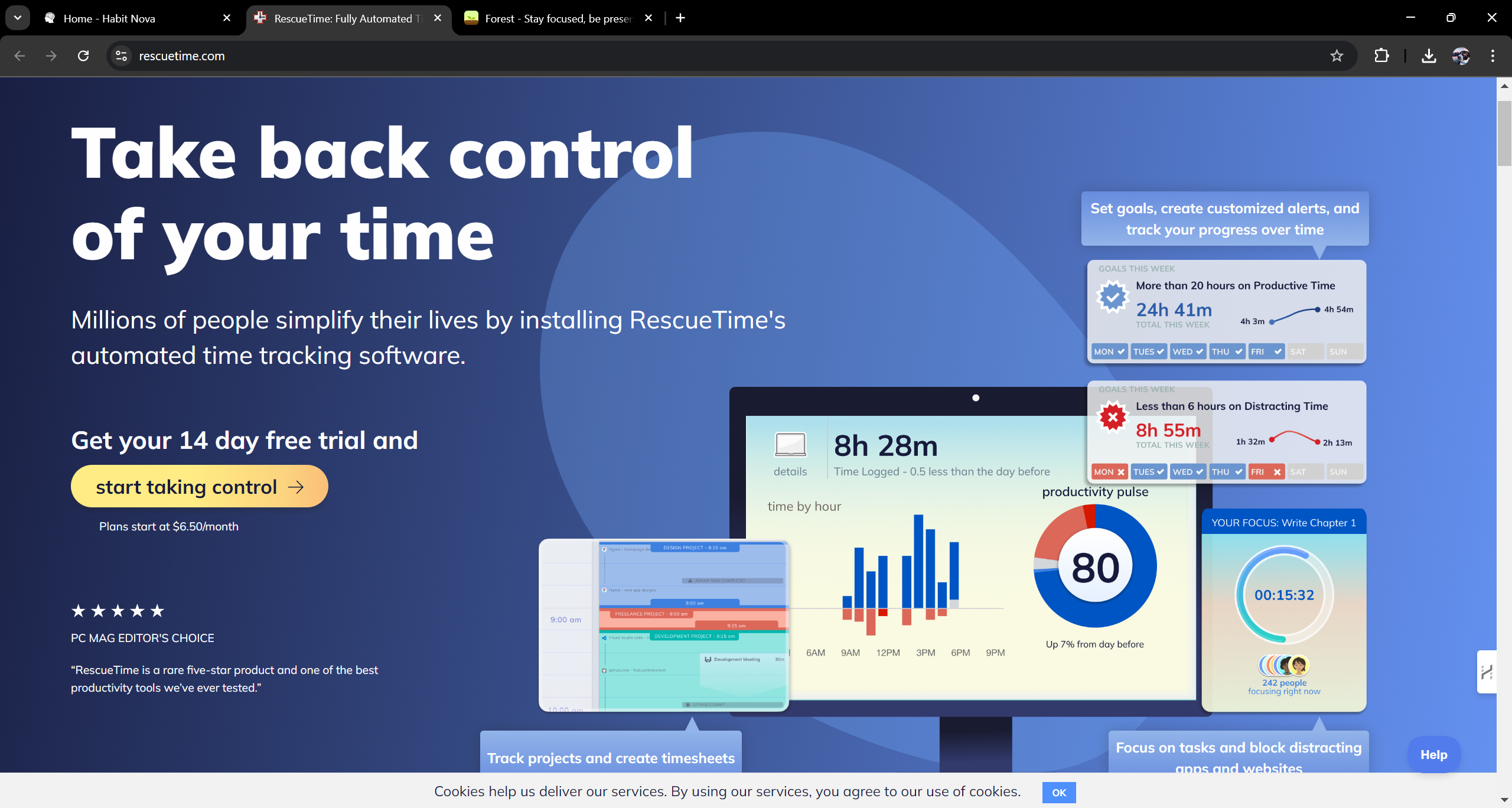Open the Extensions puzzle icon

click(x=1381, y=56)
